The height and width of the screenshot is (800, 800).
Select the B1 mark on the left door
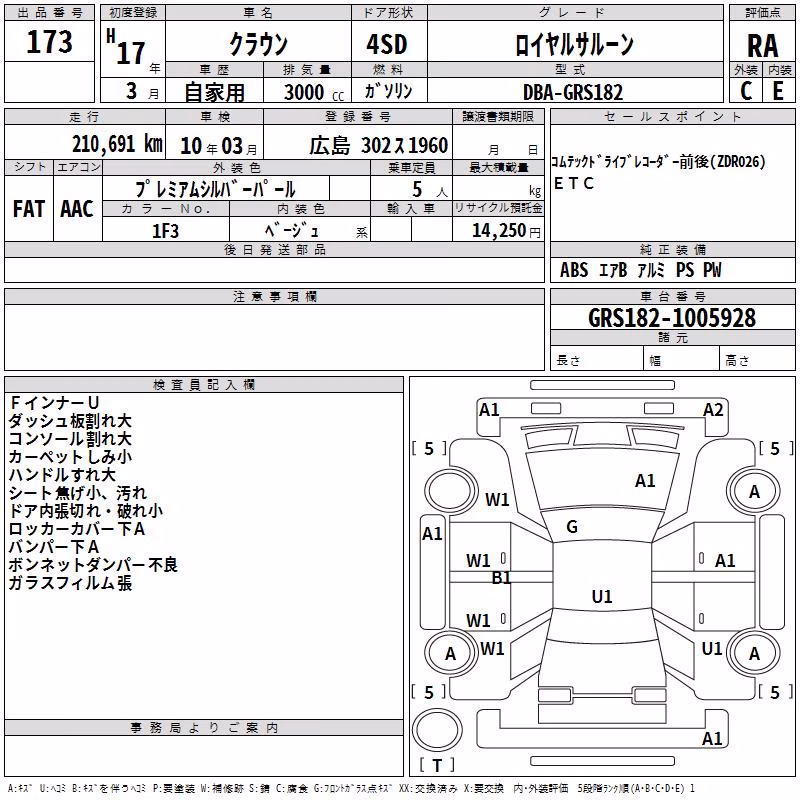point(501,578)
